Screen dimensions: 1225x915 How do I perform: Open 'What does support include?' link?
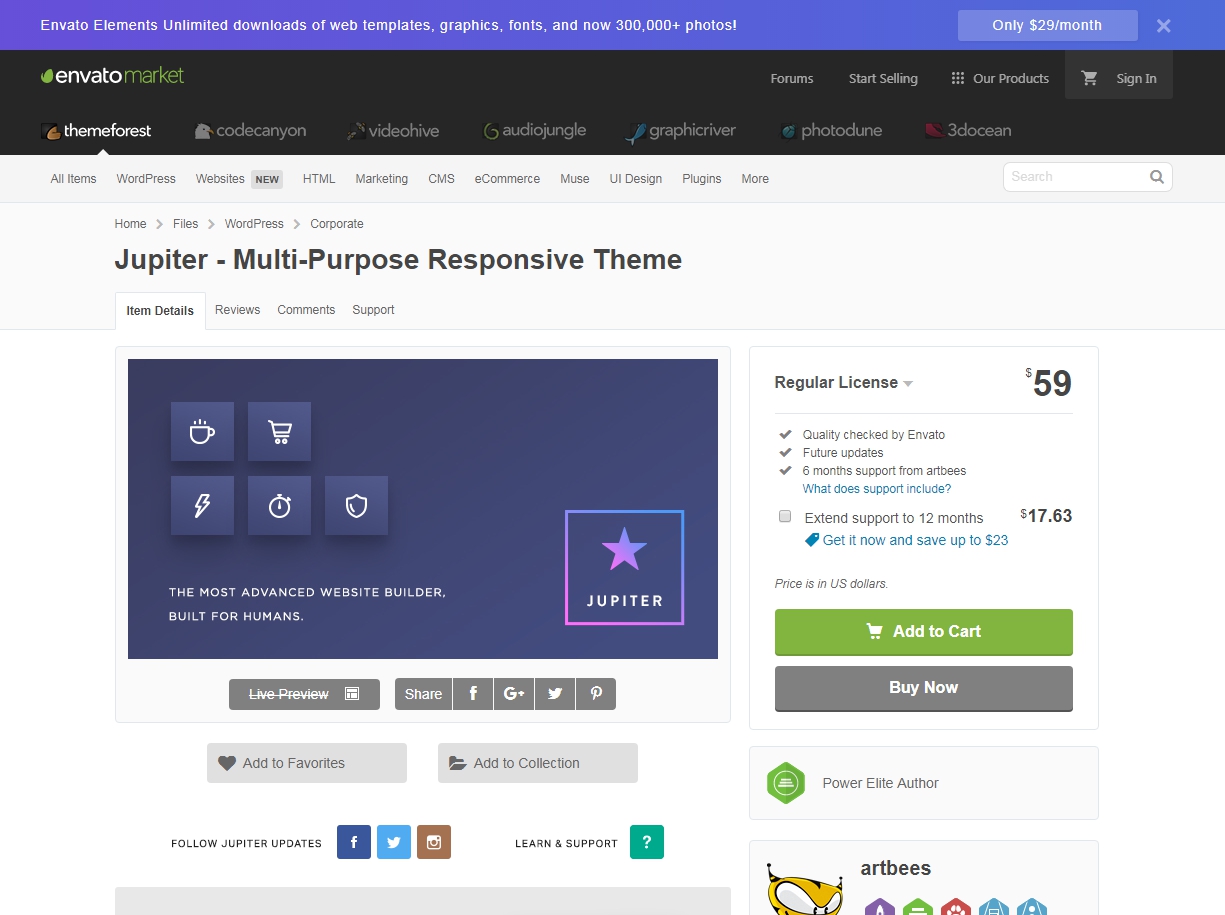click(877, 489)
